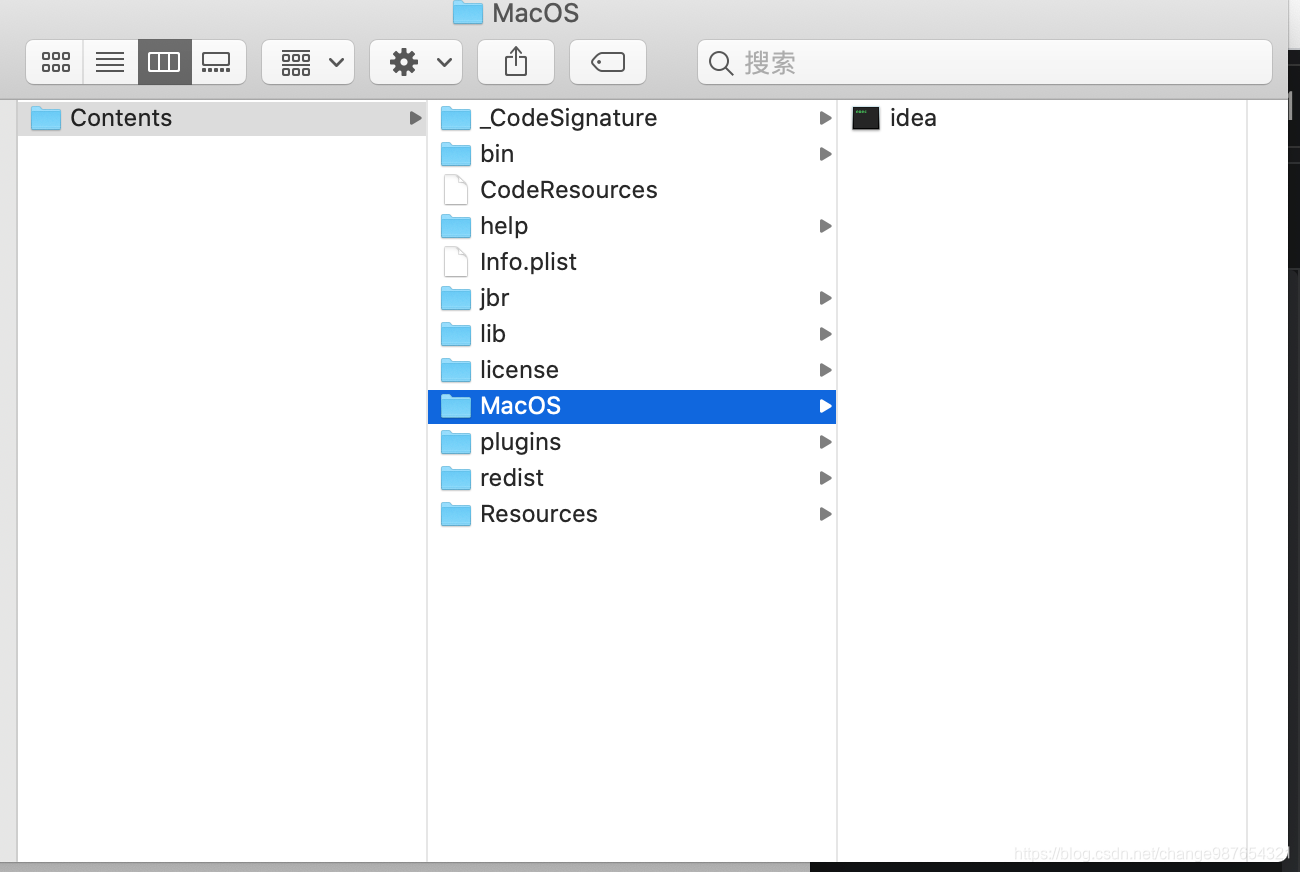Select the jbr folder name
The image size is (1300, 872).
(x=495, y=298)
